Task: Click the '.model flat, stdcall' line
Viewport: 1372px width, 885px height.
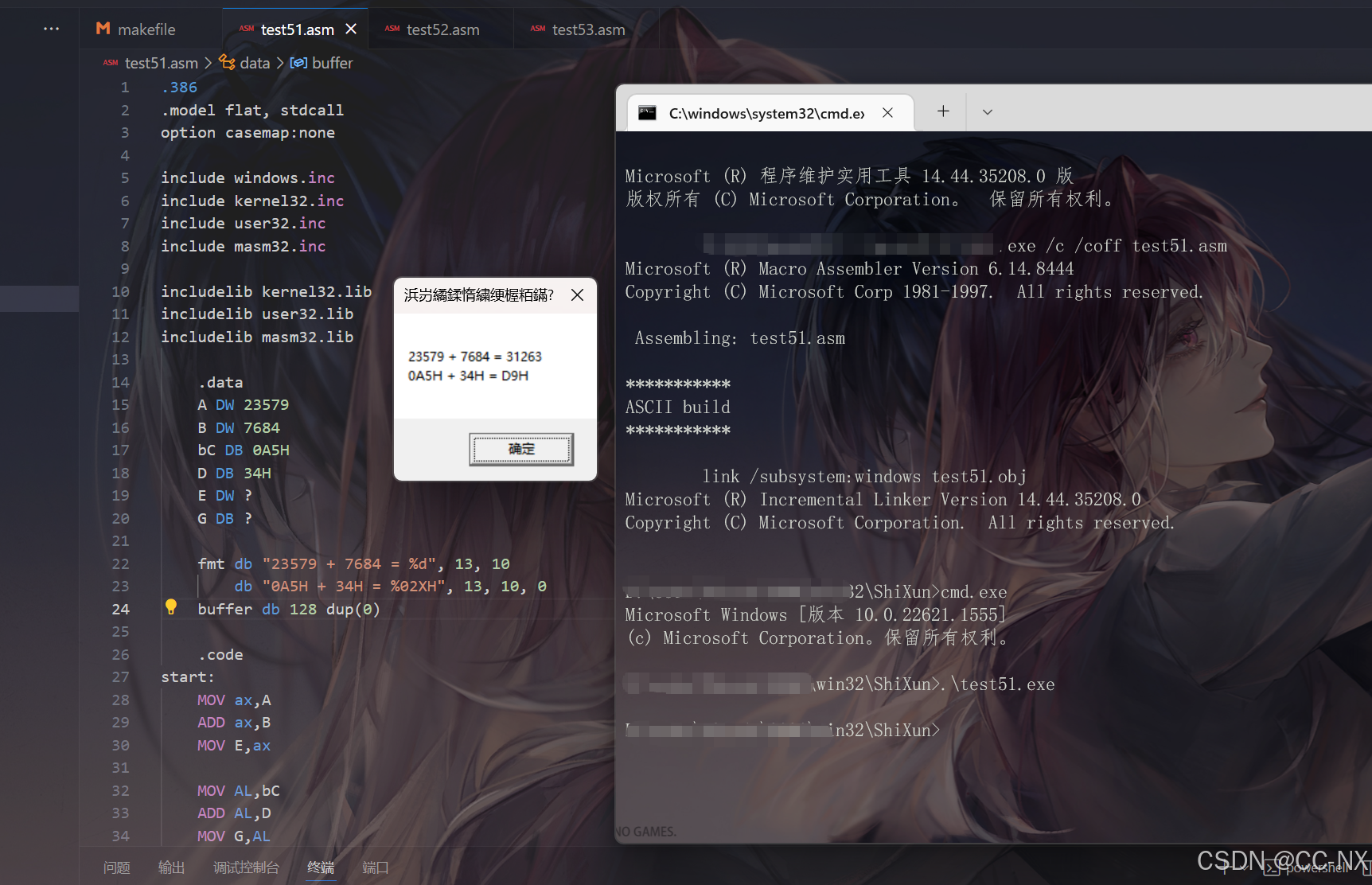Action: 252,111
